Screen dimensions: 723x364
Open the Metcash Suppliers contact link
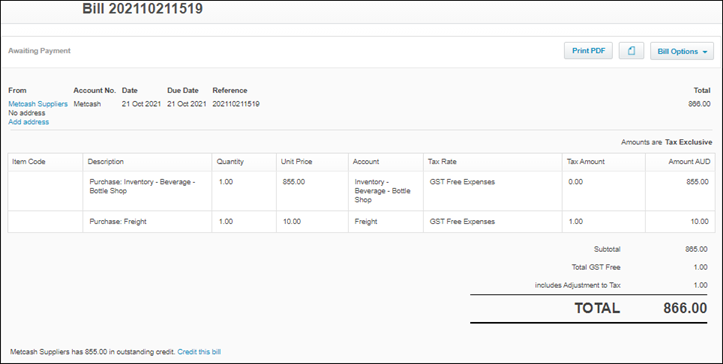(38, 104)
